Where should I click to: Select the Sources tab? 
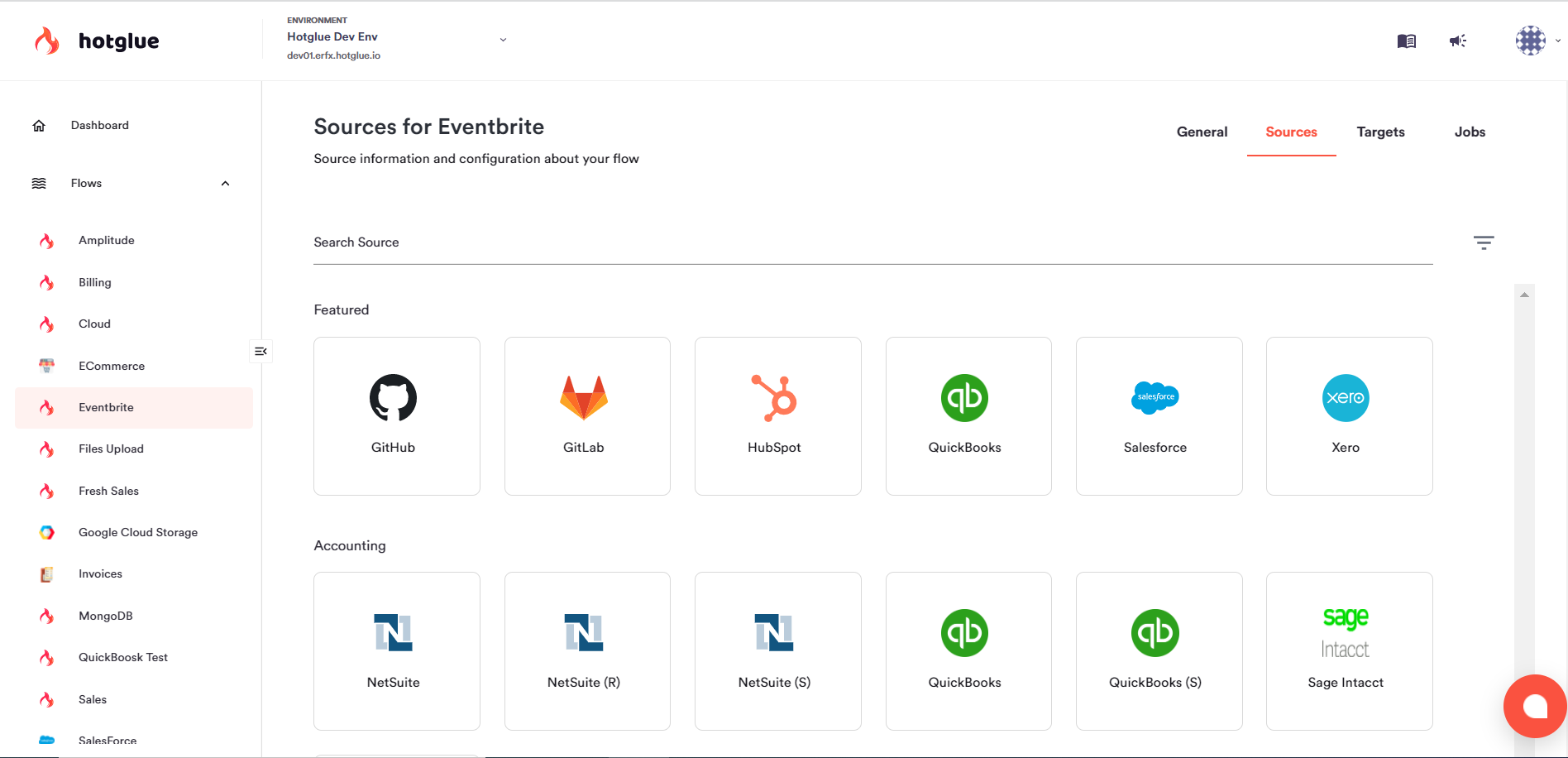[1291, 132]
